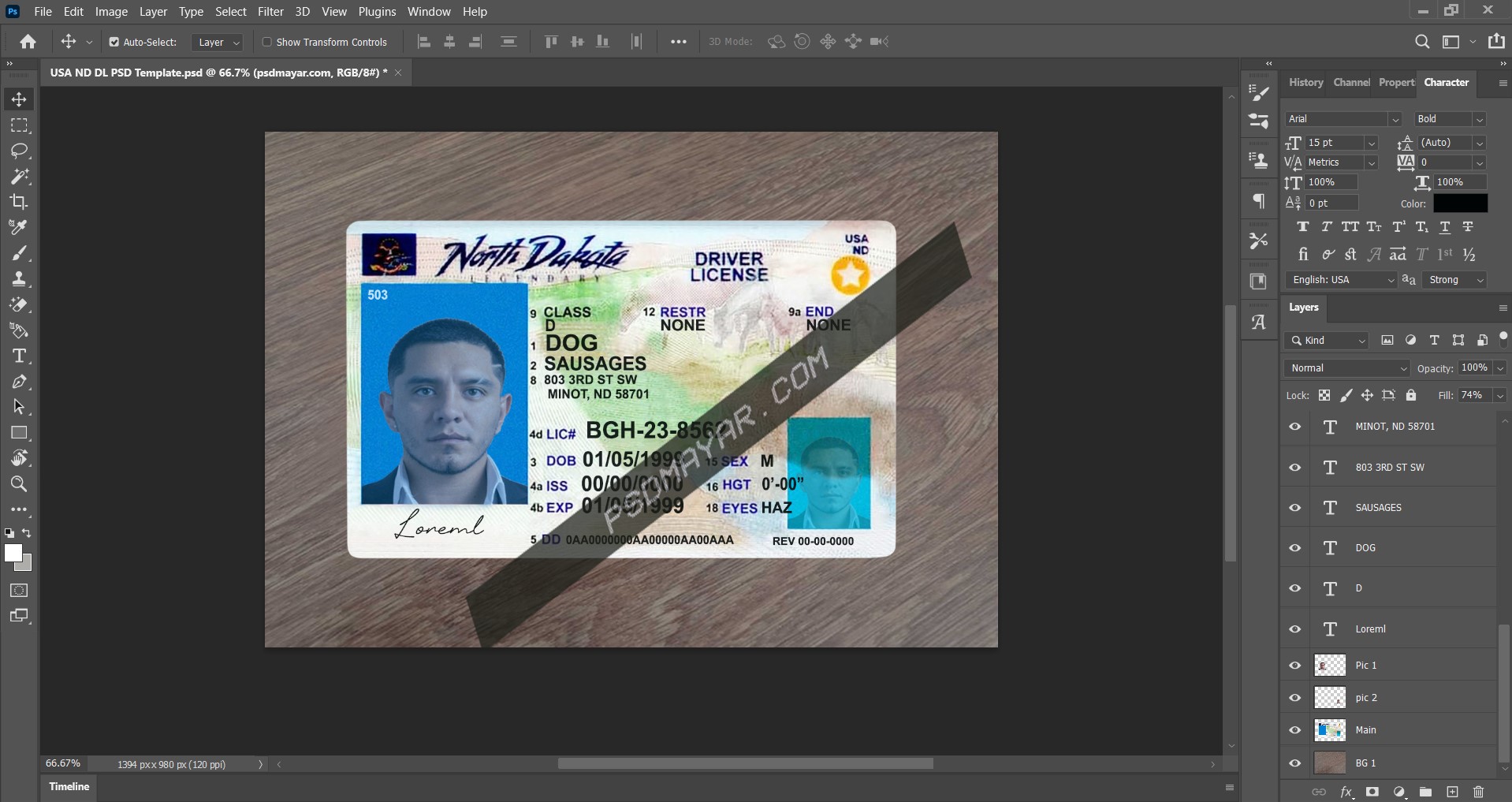Open the Layer menu

point(153,12)
